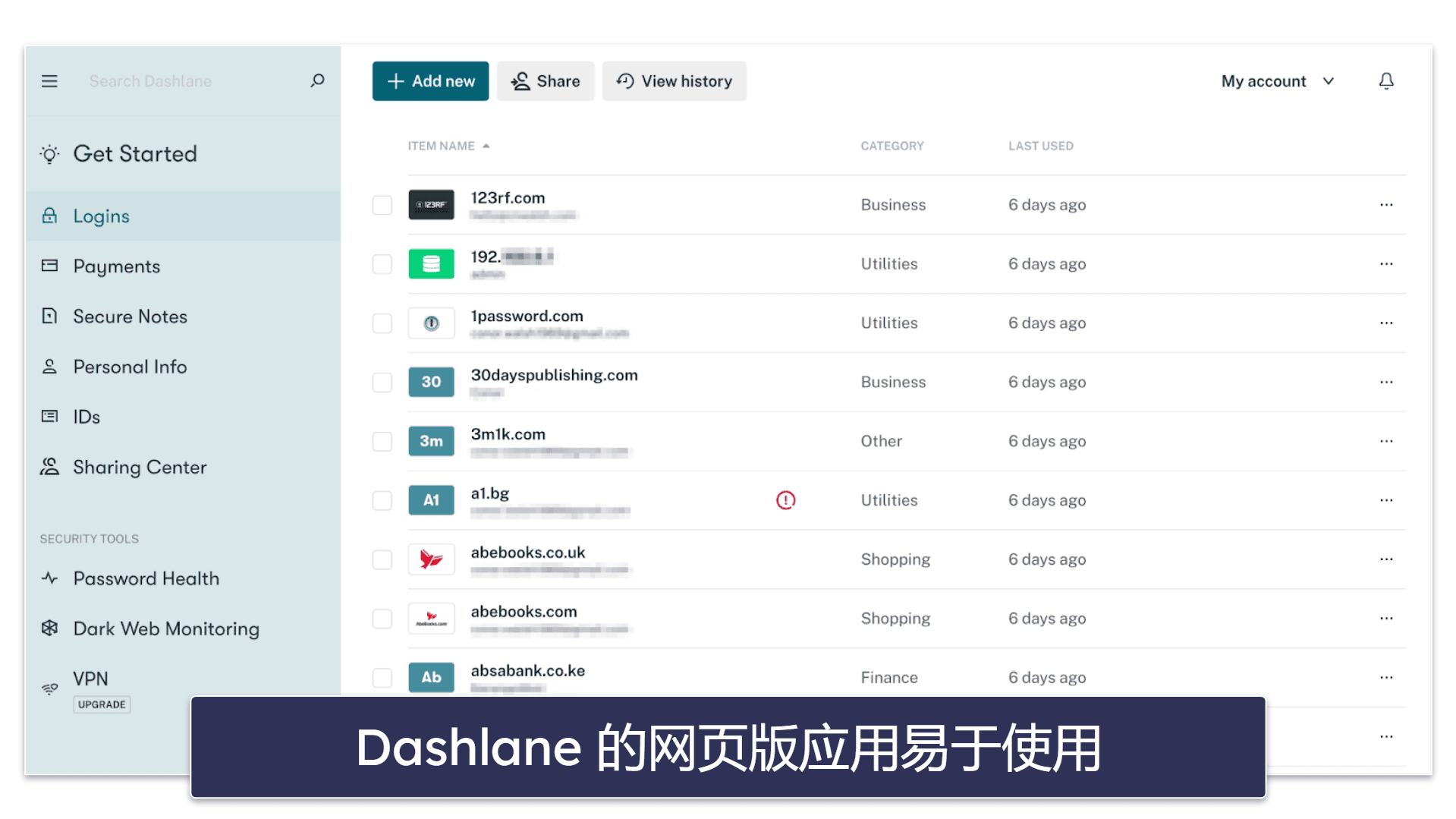Click Last Used column header
The width and height of the screenshot is (1456, 819).
[1041, 146]
